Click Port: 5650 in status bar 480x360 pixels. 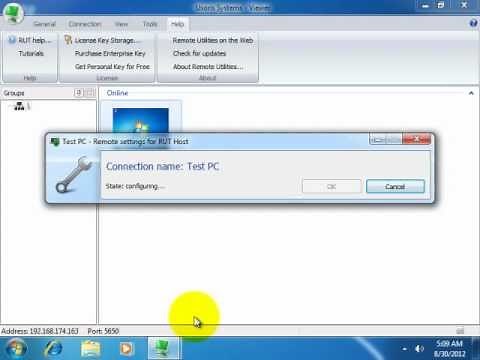(x=103, y=331)
